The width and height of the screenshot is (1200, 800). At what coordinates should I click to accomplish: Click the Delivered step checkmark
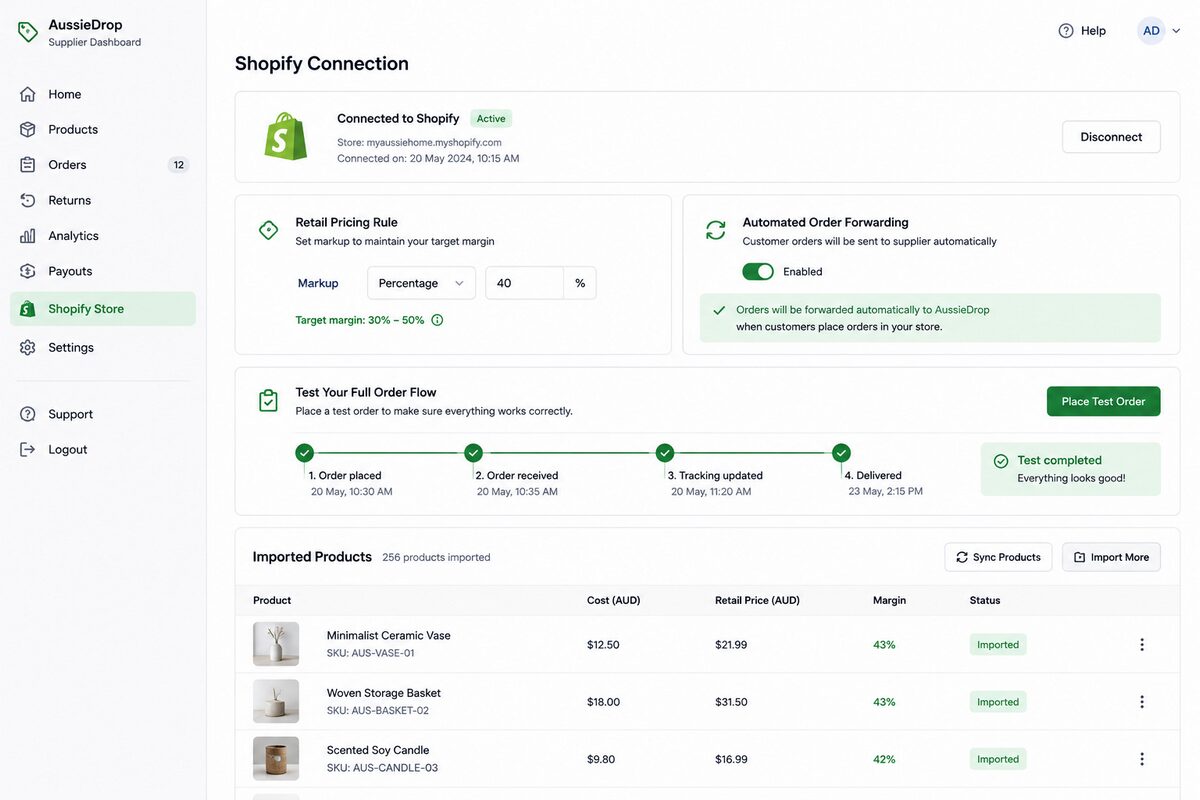841,453
